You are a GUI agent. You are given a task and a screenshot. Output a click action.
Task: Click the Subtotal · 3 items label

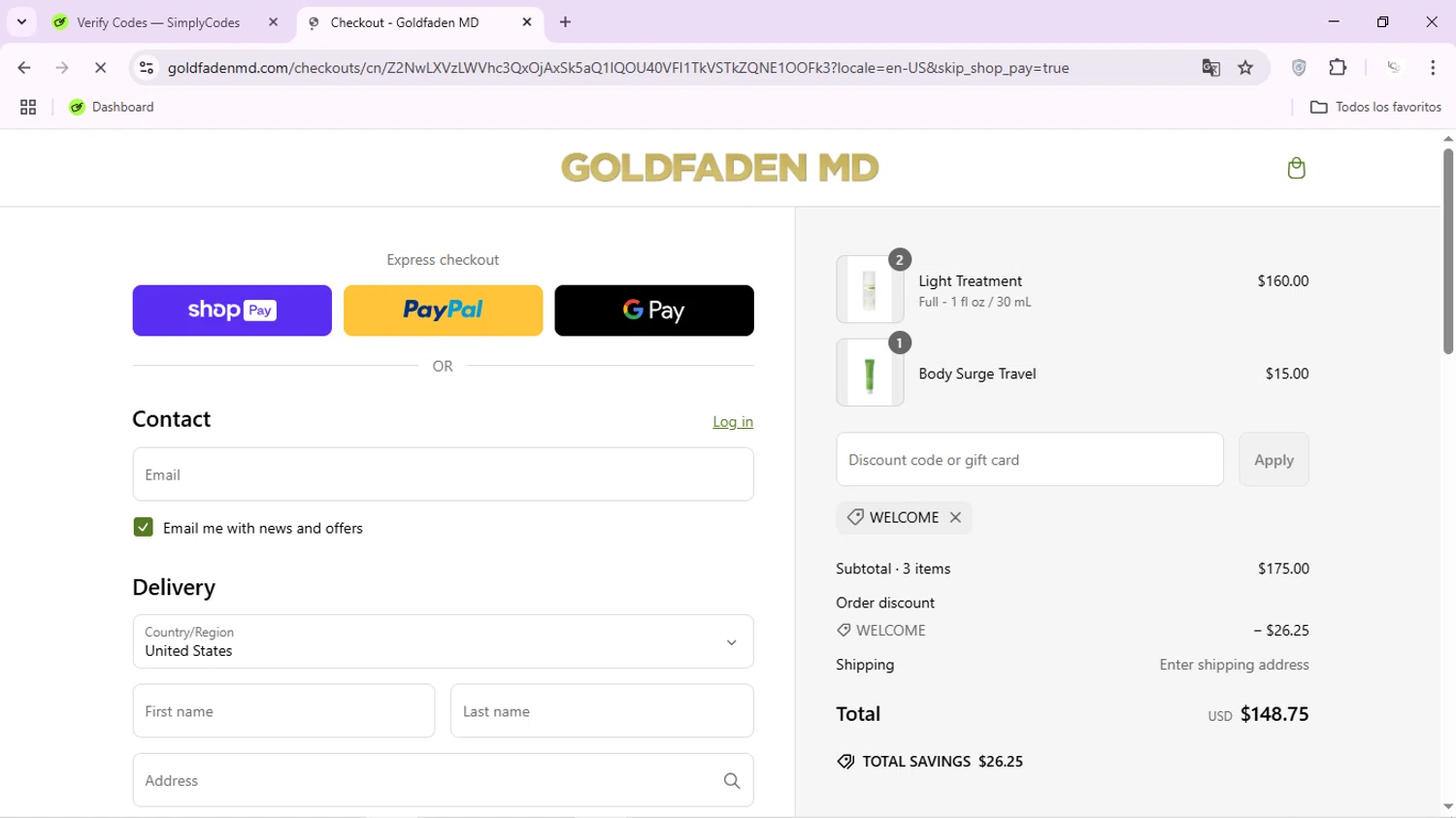tap(893, 569)
